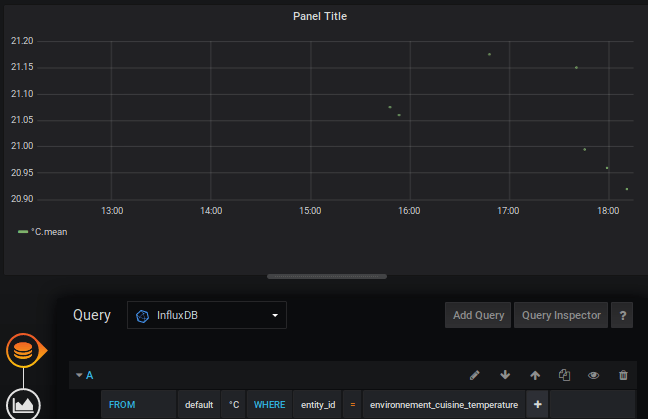The image size is (648, 419).
Task: Open the Panel Title menu
Action: 320,16
